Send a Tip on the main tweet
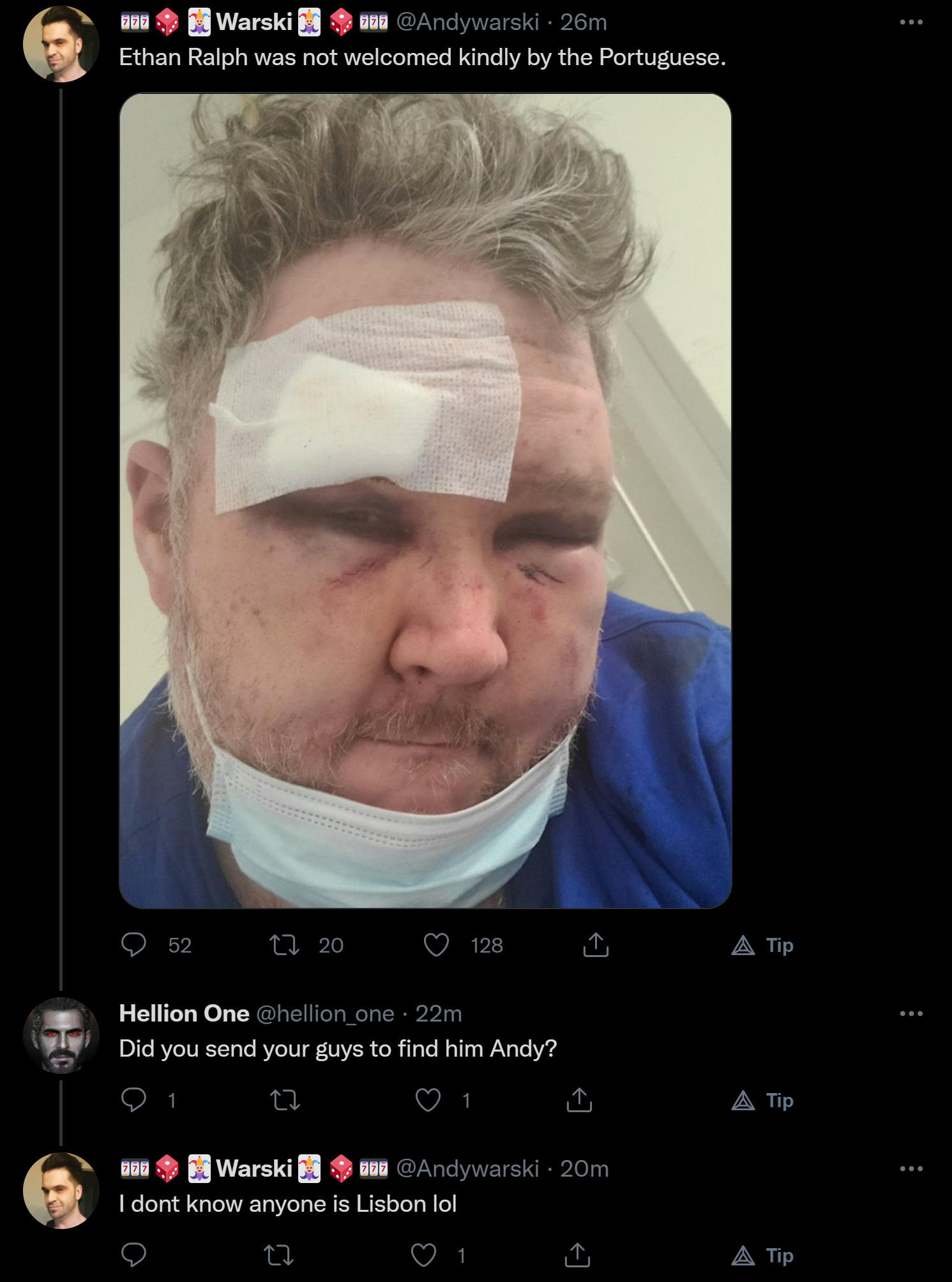 [x=762, y=945]
